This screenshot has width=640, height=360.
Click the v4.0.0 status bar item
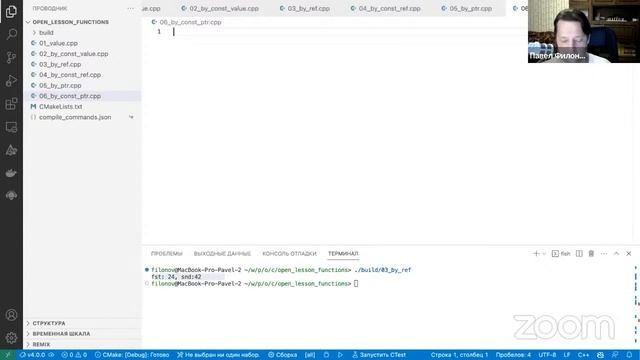pos(36,355)
